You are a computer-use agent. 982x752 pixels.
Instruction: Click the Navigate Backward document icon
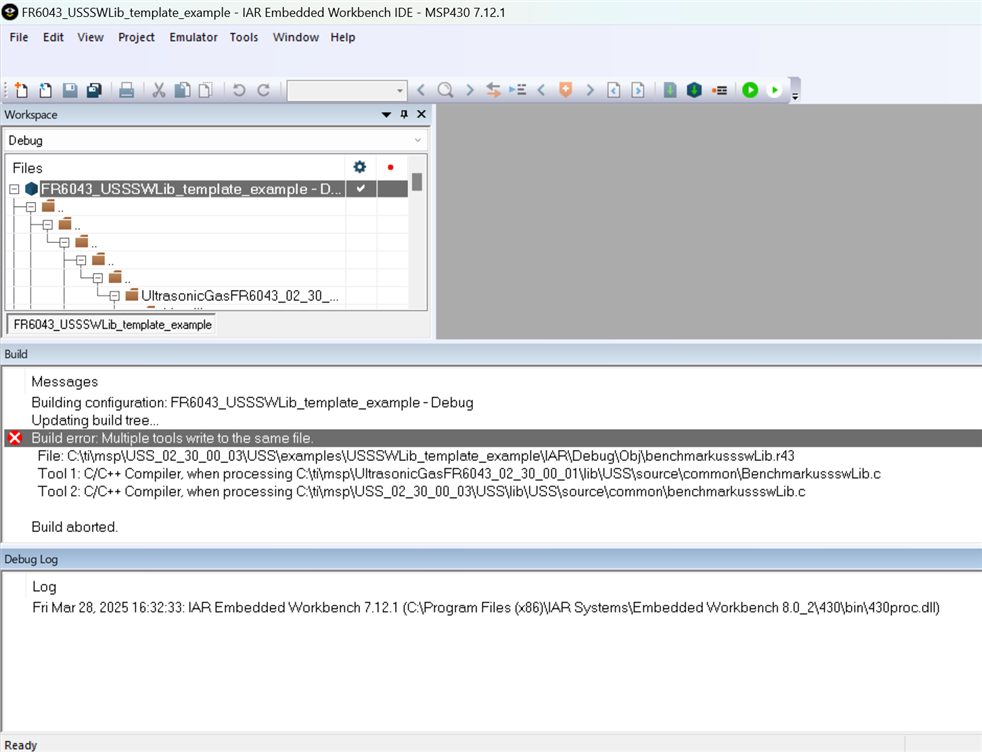point(614,90)
